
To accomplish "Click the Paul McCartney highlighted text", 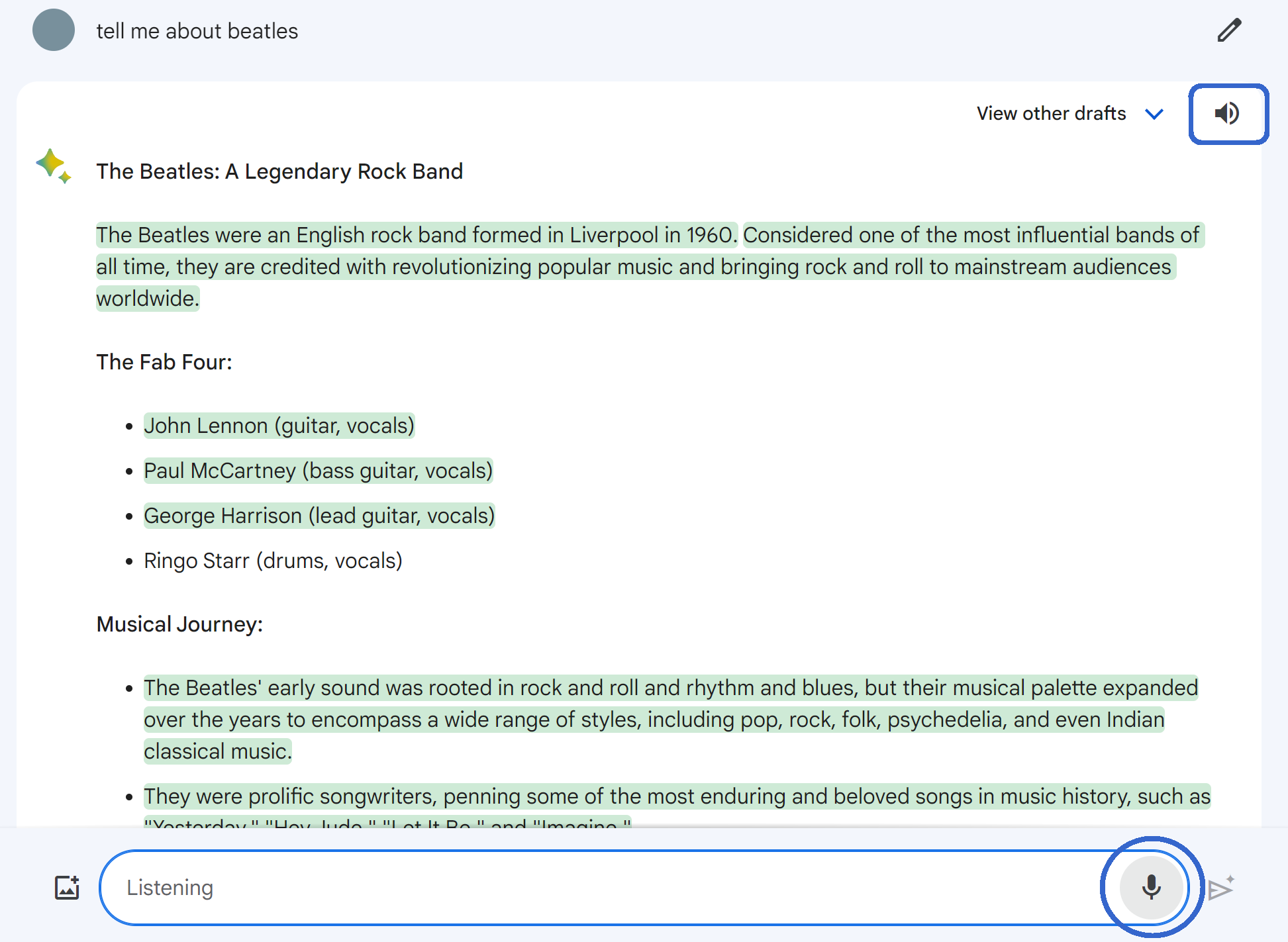I will [x=318, y=471].
